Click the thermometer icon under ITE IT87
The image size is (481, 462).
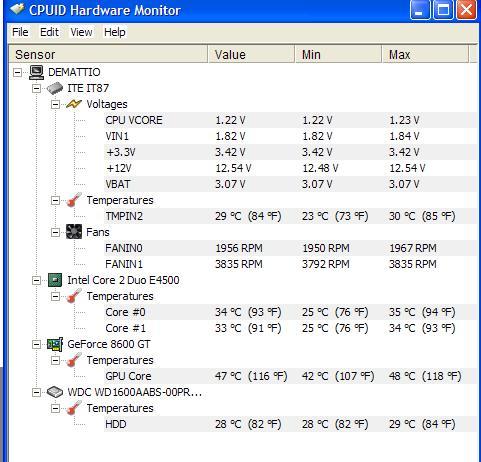click(74, 200)
